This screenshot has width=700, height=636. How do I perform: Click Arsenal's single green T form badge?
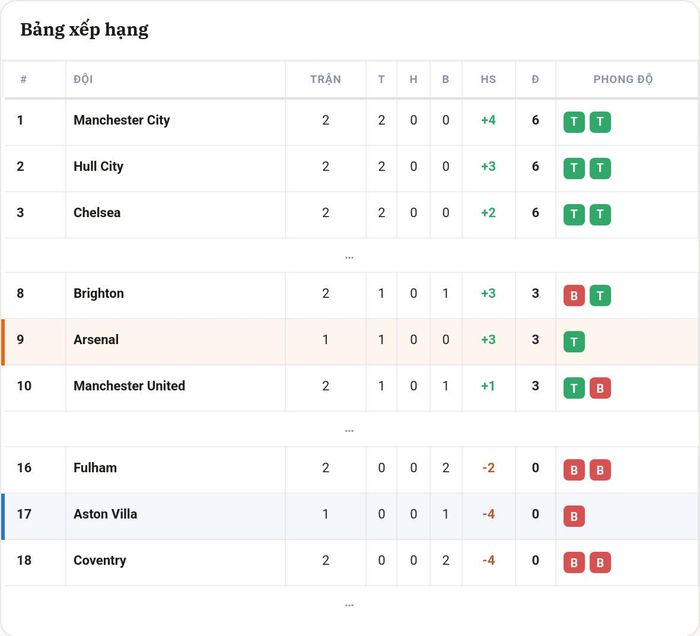click(574, 341)
